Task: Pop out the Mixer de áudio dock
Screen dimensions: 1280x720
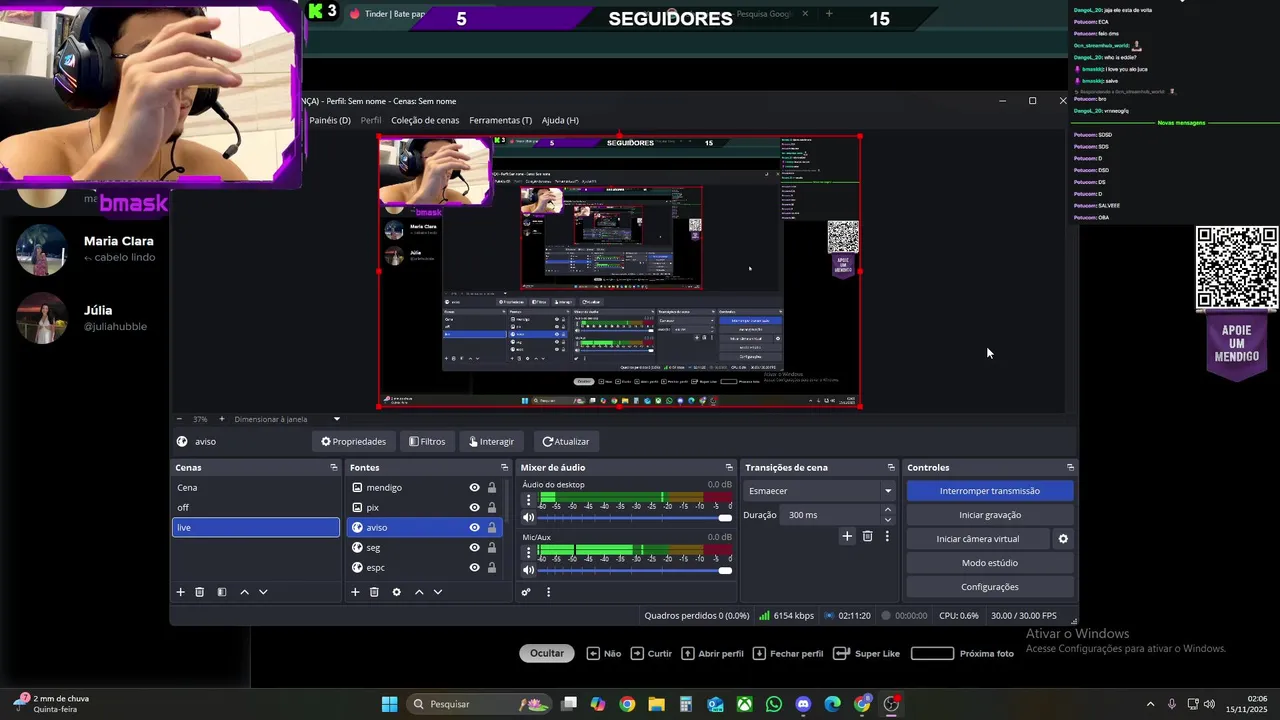Action: 729,467
